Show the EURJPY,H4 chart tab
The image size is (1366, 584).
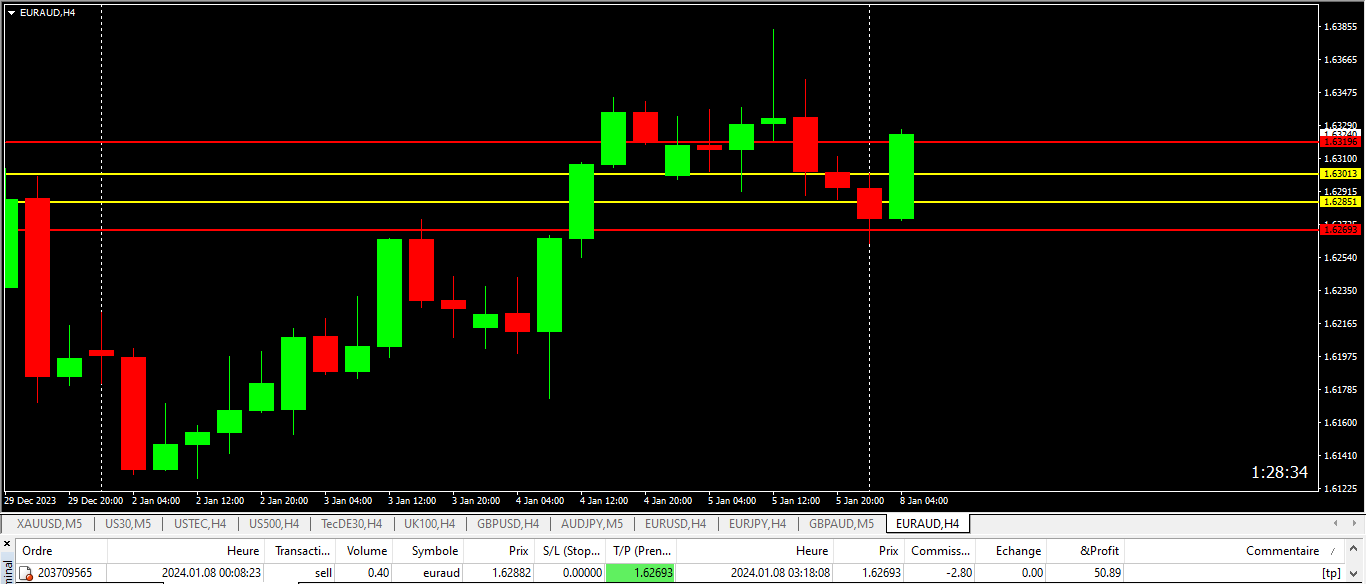[x=757, y=524]
